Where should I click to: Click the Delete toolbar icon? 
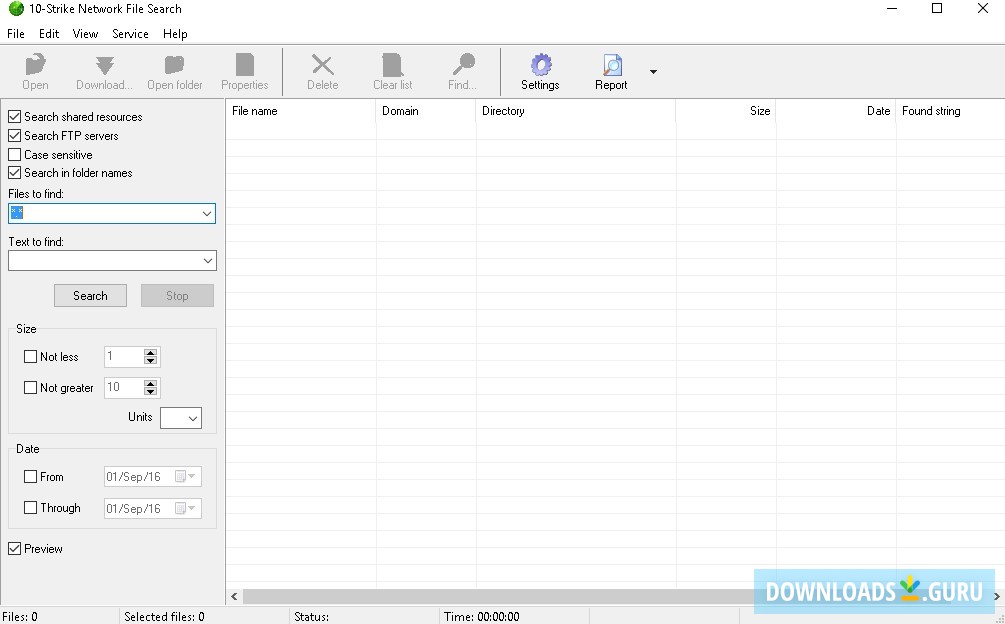322,70
